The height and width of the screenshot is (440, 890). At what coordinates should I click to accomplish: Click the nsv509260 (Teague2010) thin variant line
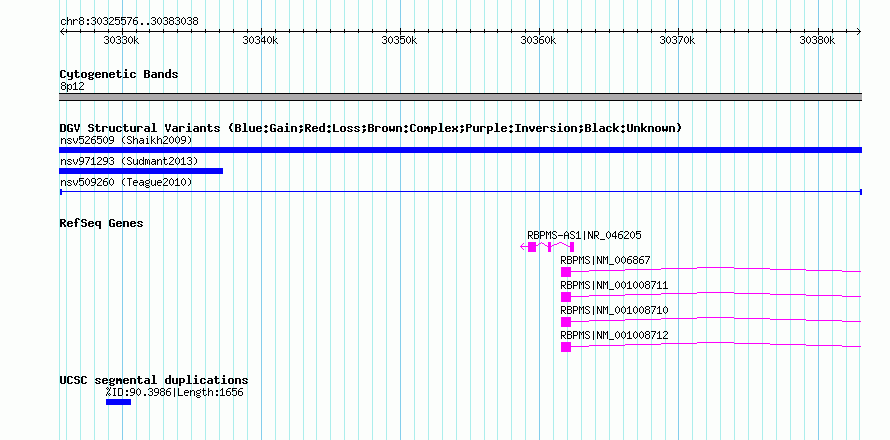460,192
